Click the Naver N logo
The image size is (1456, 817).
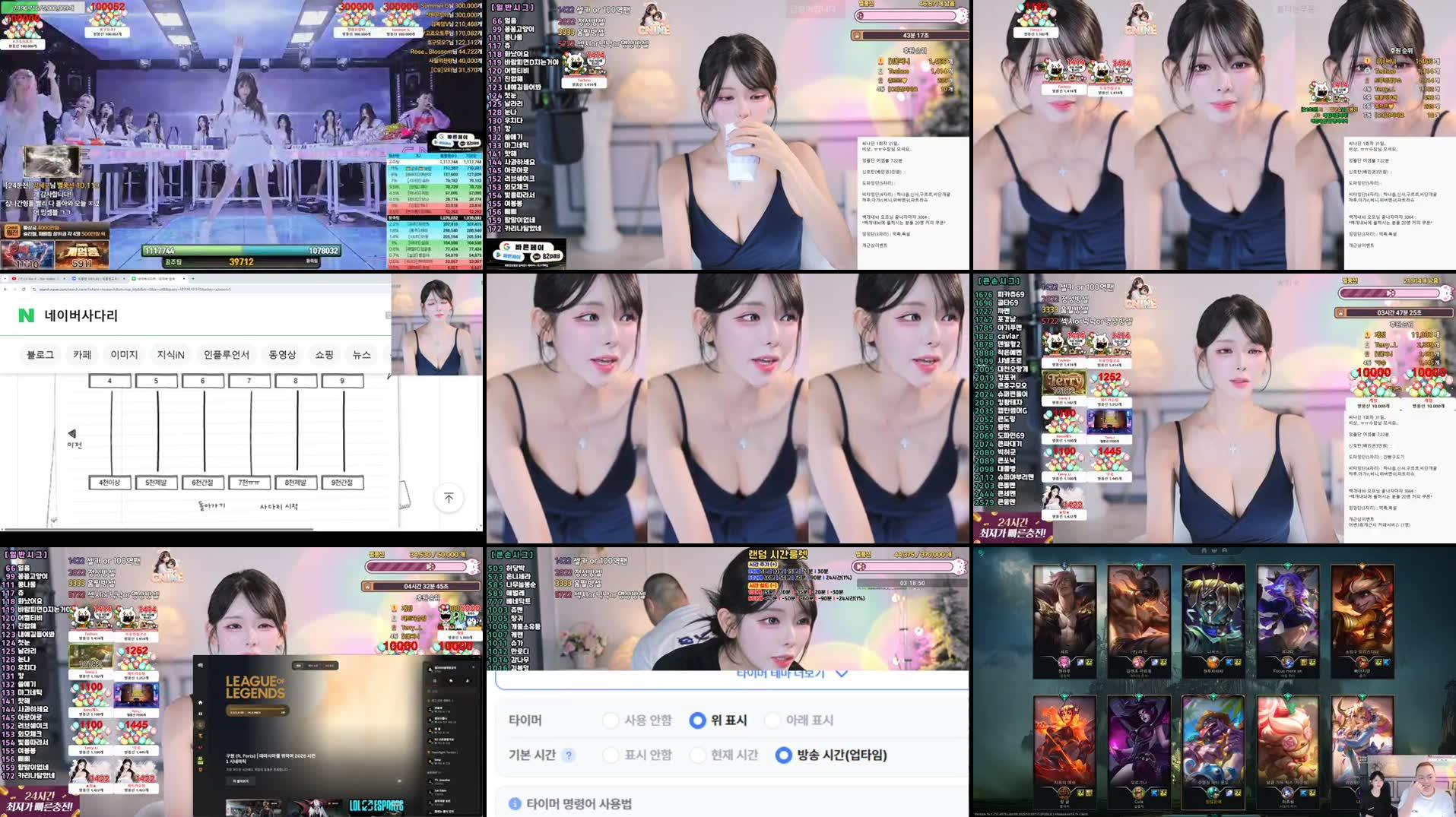26,315
